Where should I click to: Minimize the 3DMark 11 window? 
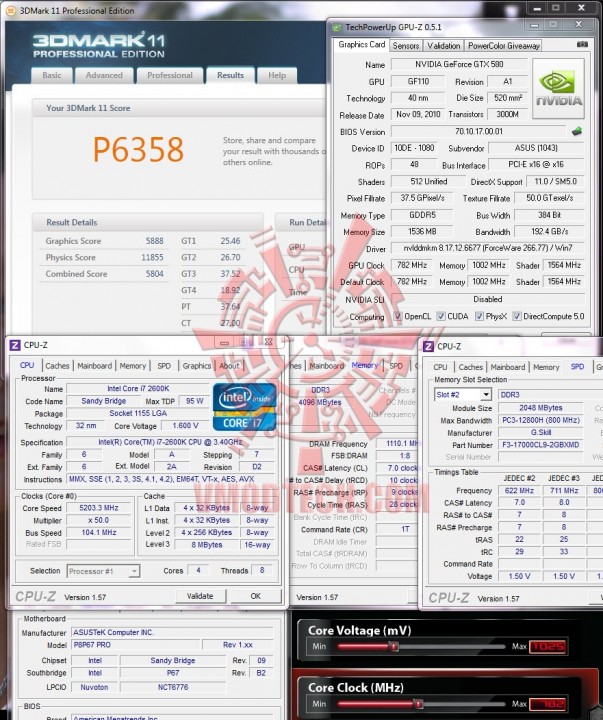tap(537, 8)
